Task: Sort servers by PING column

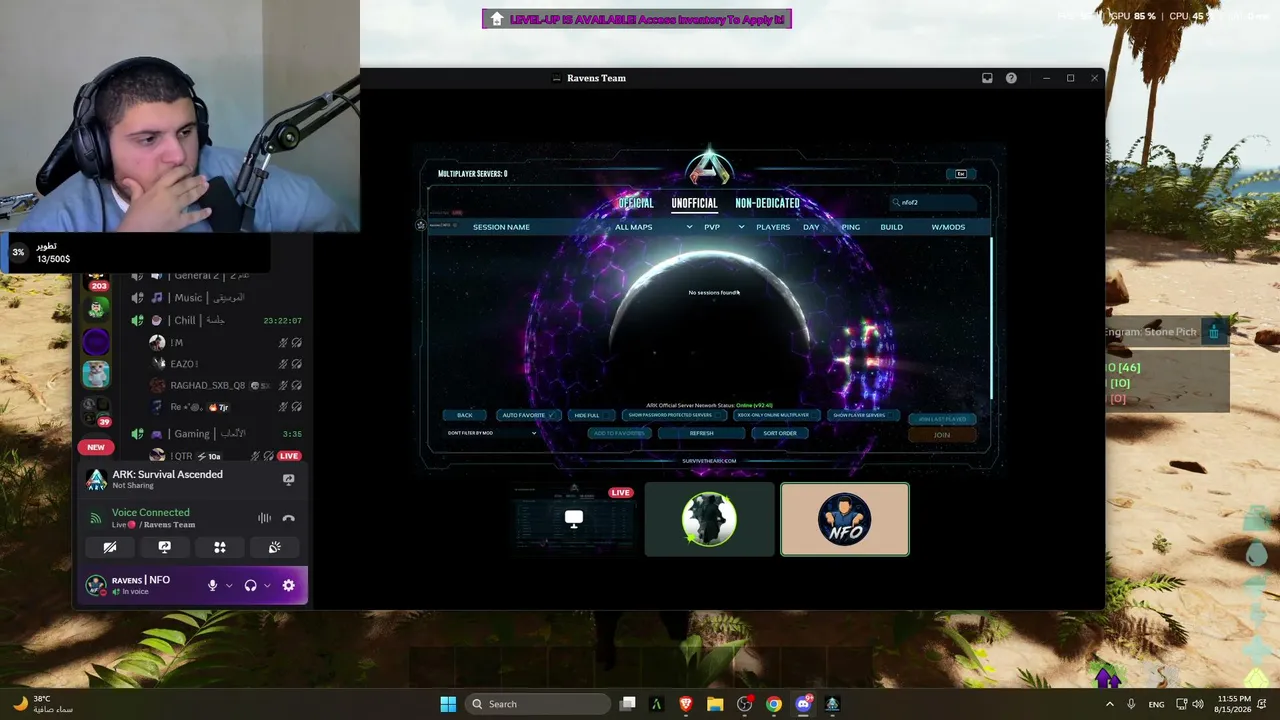Action: tap(851, 227)
